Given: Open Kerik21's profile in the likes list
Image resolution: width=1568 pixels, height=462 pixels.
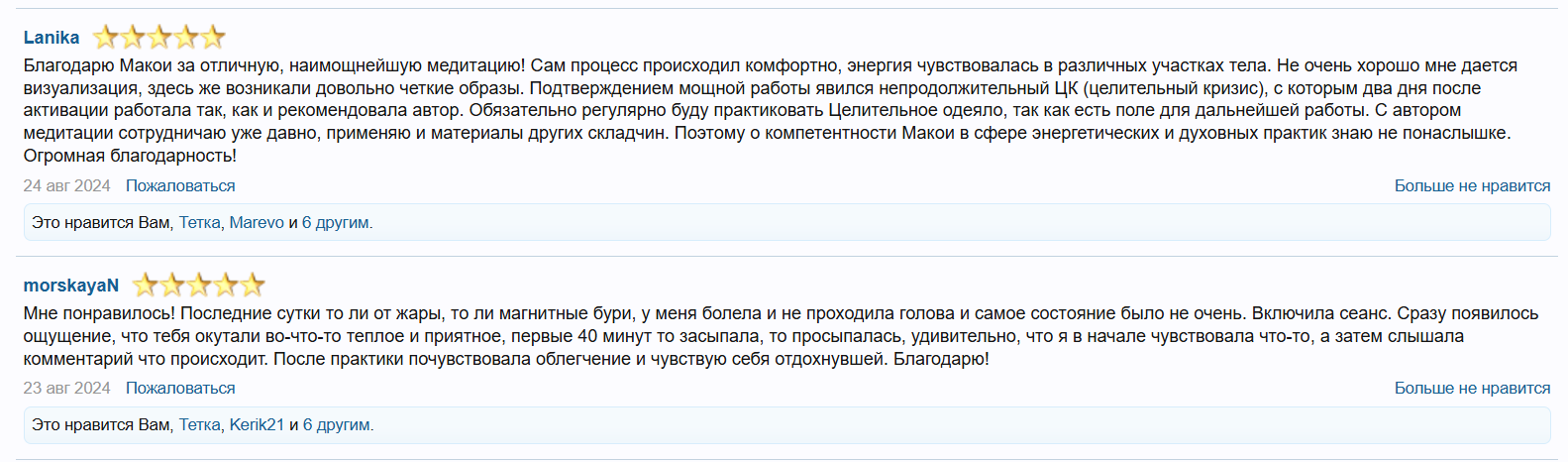Looking at the screenshot, I should click(257, 425).
